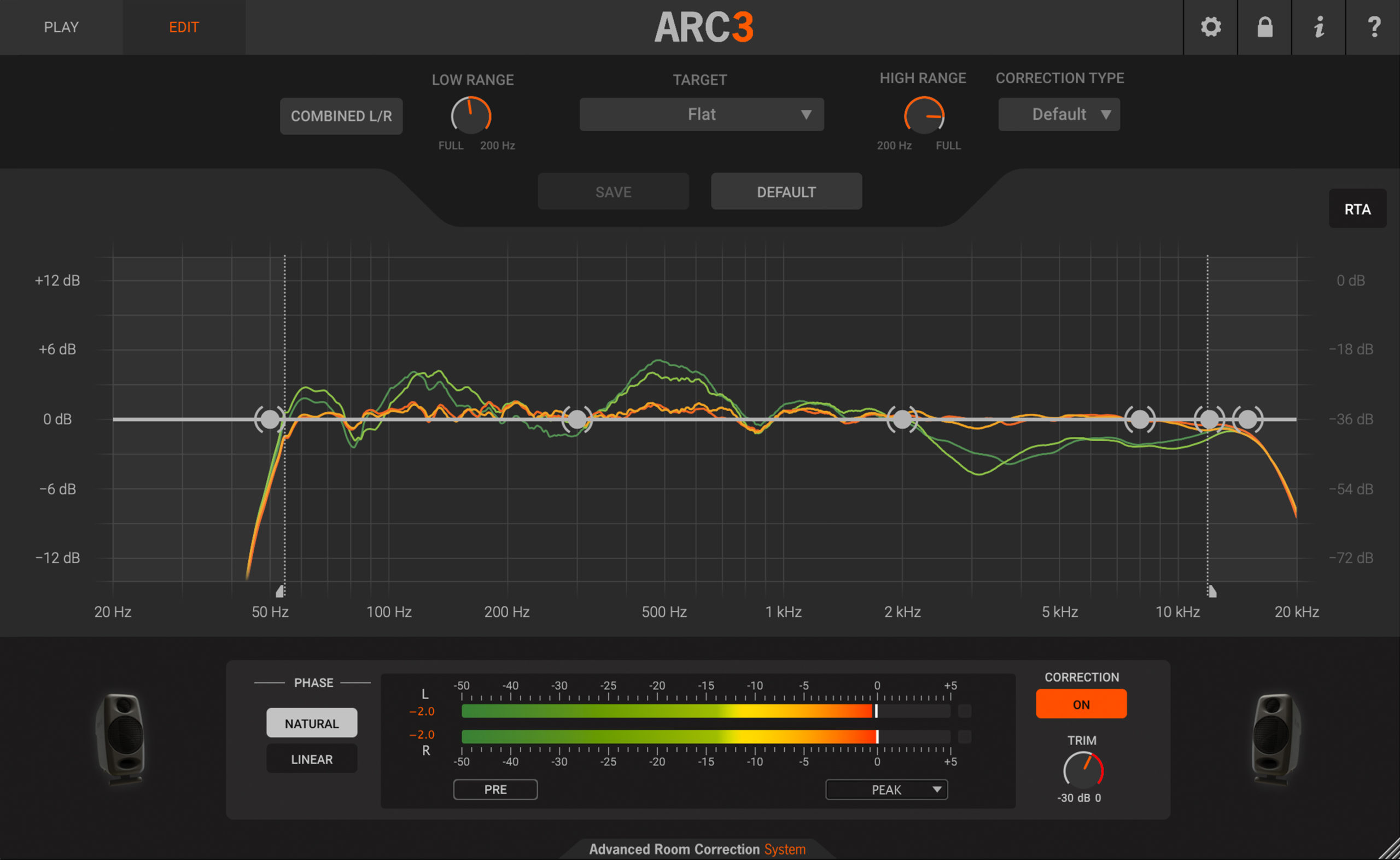The image size is (1400, 860).
Task: Select the EQ node at 2 kHz
Action: click(x=902, y=420)
